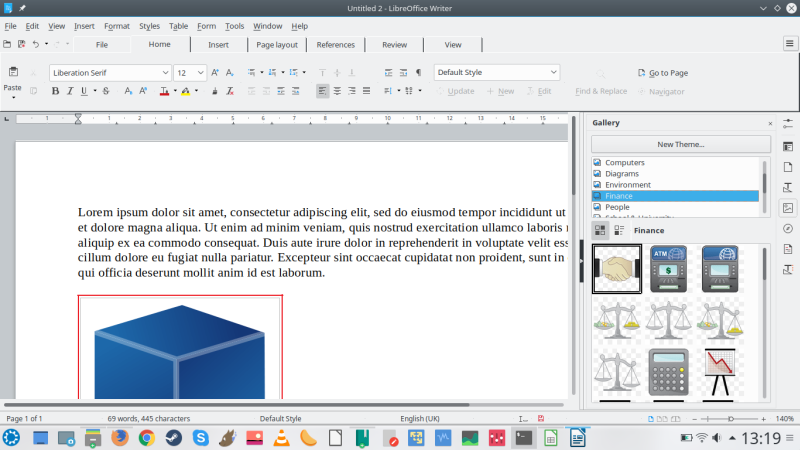
Task: Open the font name dropdown
Action: point(165,73)
